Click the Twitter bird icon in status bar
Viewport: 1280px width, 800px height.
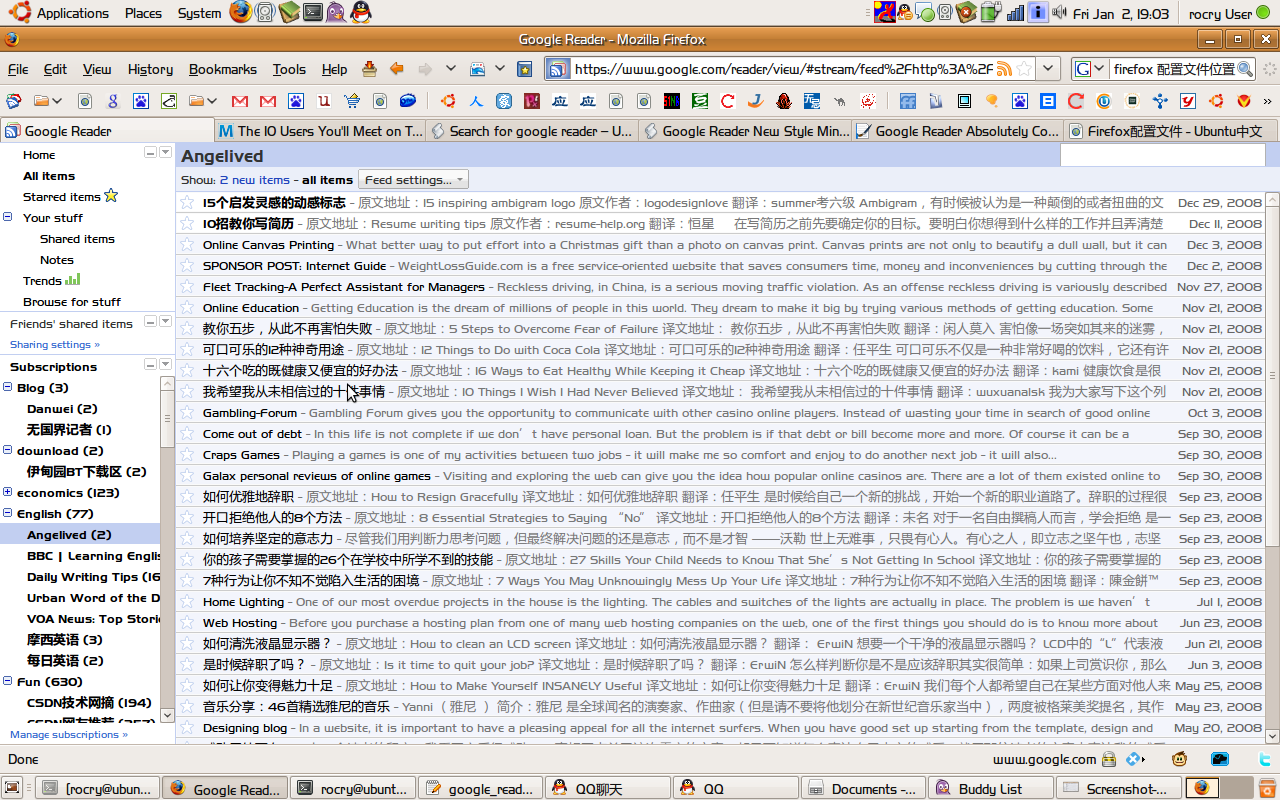coord(1264,759)
